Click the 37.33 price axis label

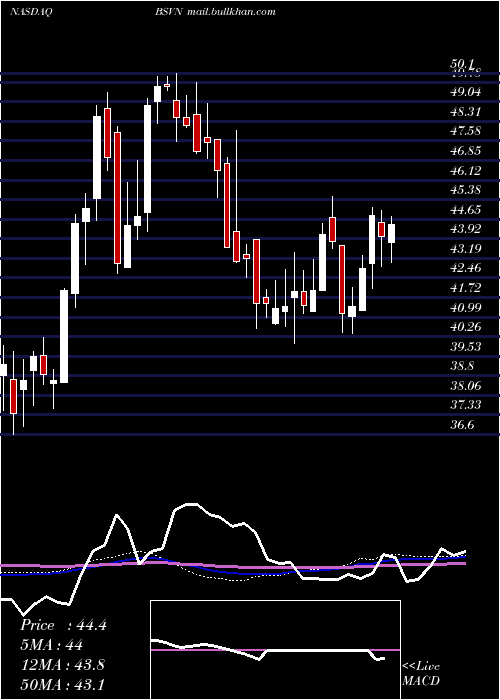point(466,405)
